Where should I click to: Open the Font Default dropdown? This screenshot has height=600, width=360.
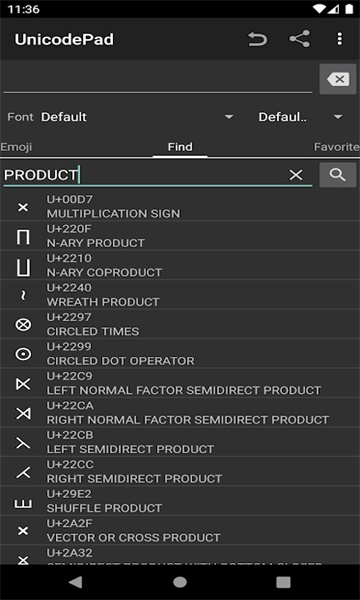tap(137, 117)
